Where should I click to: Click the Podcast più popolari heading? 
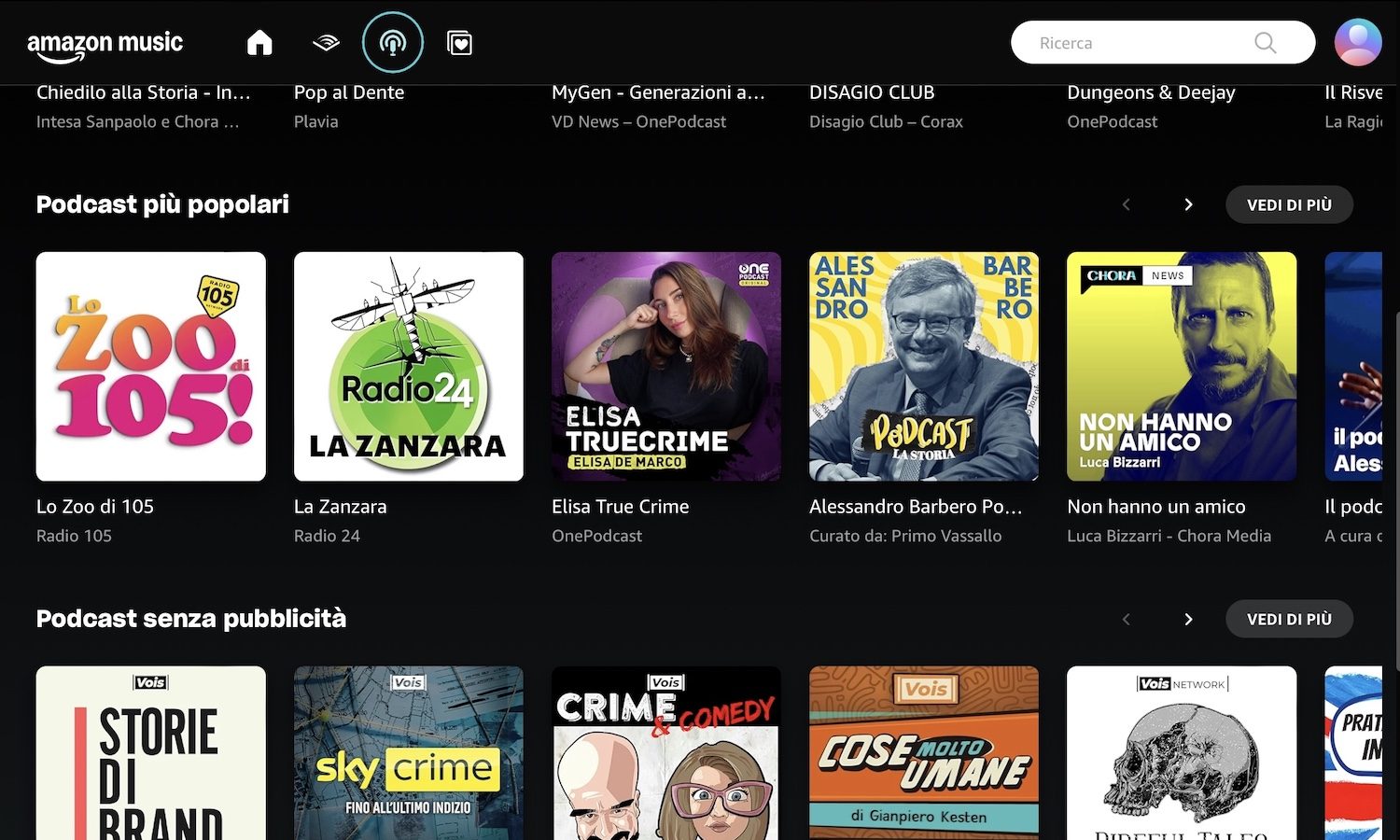pyautogui.click(x=162, y=204)
